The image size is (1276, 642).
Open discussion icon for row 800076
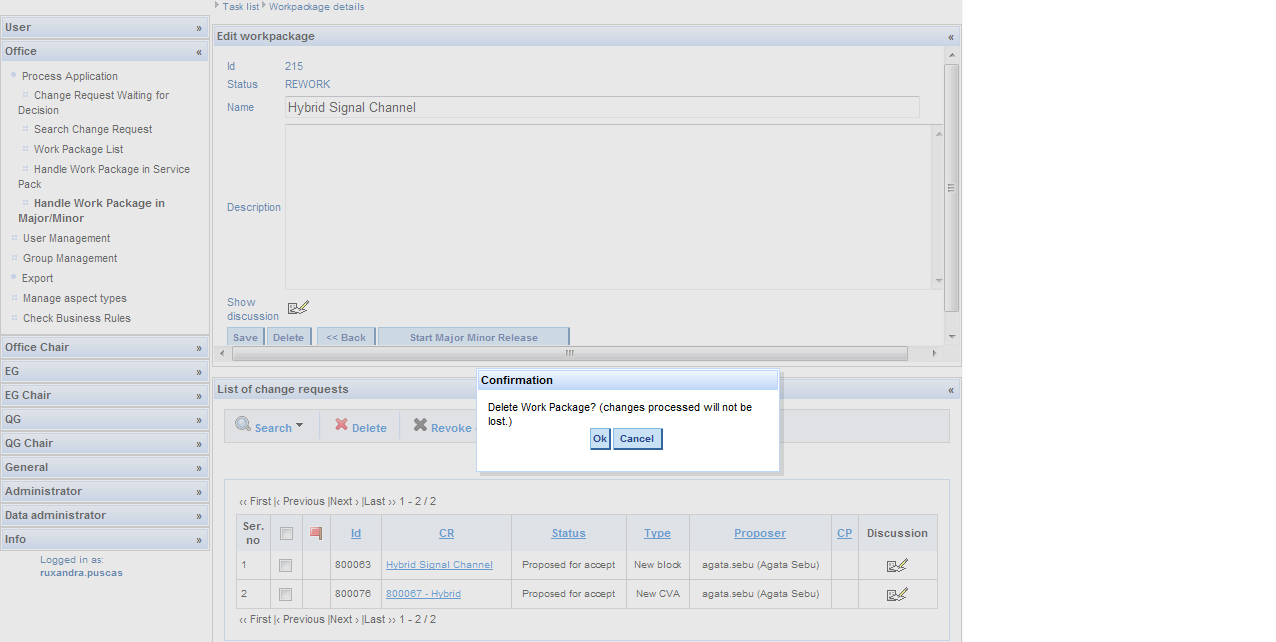tap(897, 594)
